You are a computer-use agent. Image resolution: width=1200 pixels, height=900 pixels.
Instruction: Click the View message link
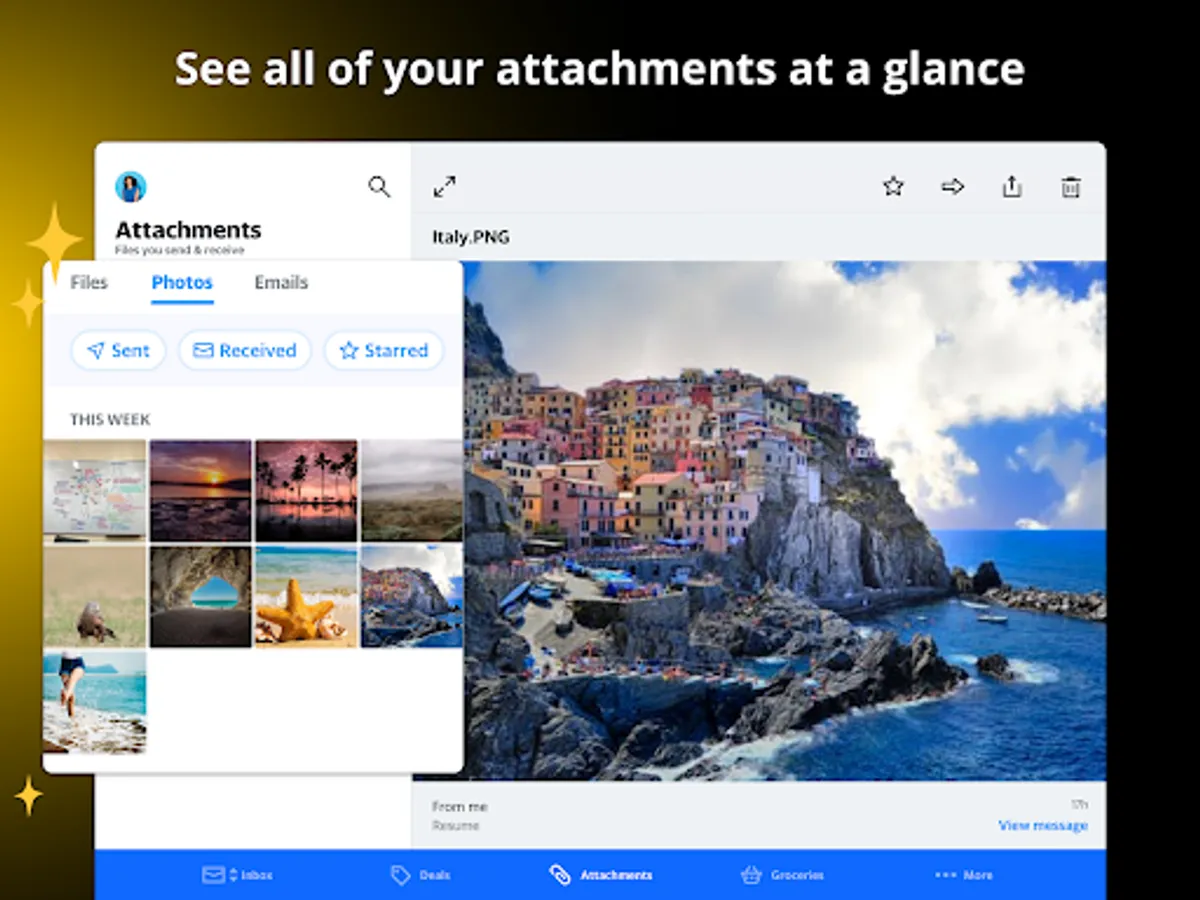1043,825
